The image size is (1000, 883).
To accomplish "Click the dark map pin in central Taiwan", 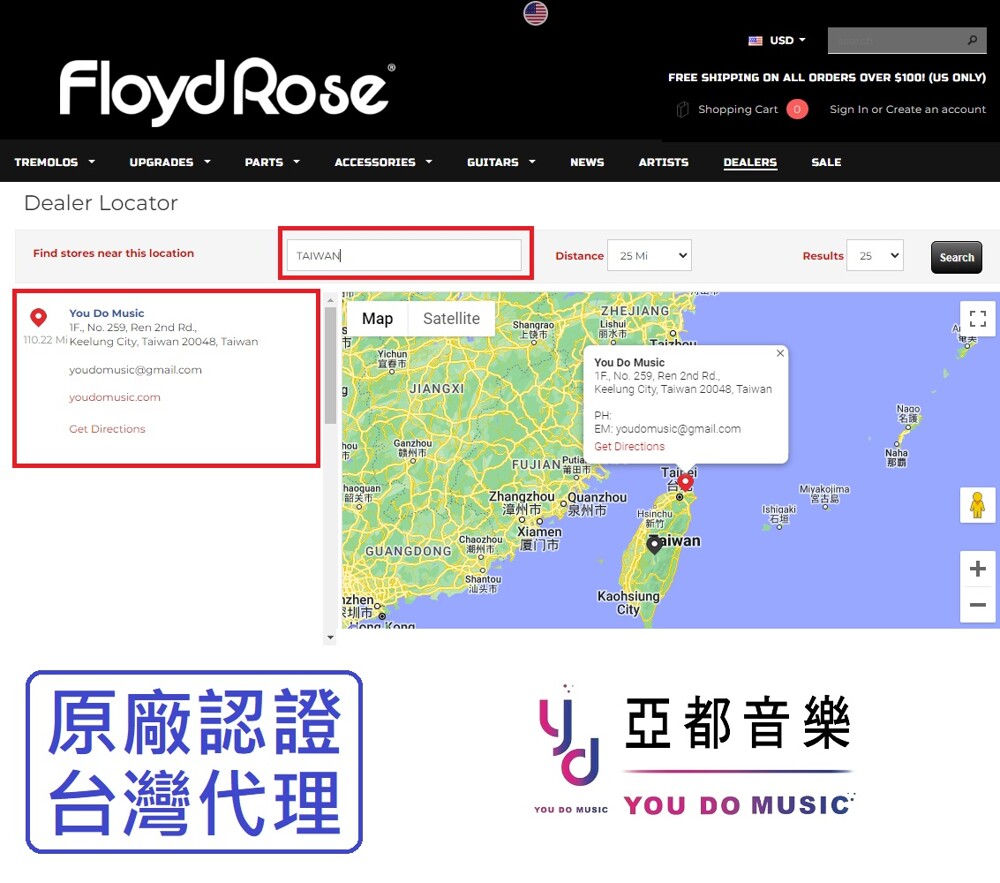I will [x=654, y=544].
